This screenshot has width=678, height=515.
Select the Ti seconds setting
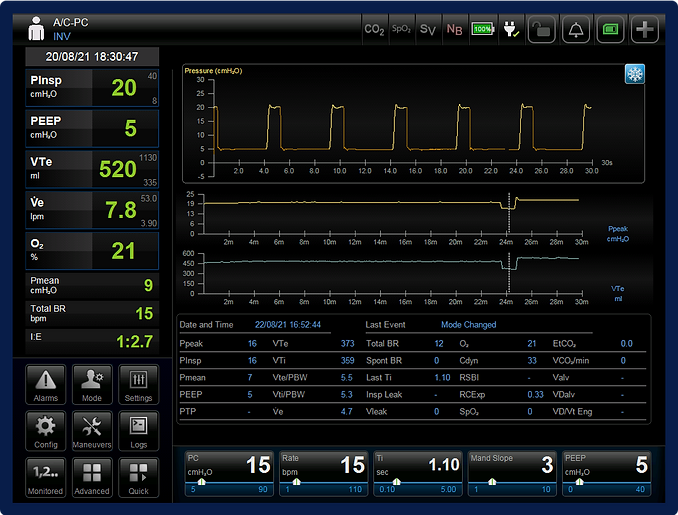[418, 473]
